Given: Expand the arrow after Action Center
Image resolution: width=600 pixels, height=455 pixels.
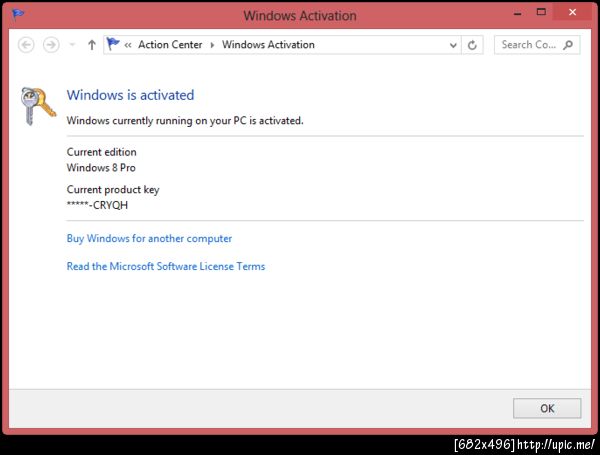Looking at the screenshot, I should (x=212, y=45).
